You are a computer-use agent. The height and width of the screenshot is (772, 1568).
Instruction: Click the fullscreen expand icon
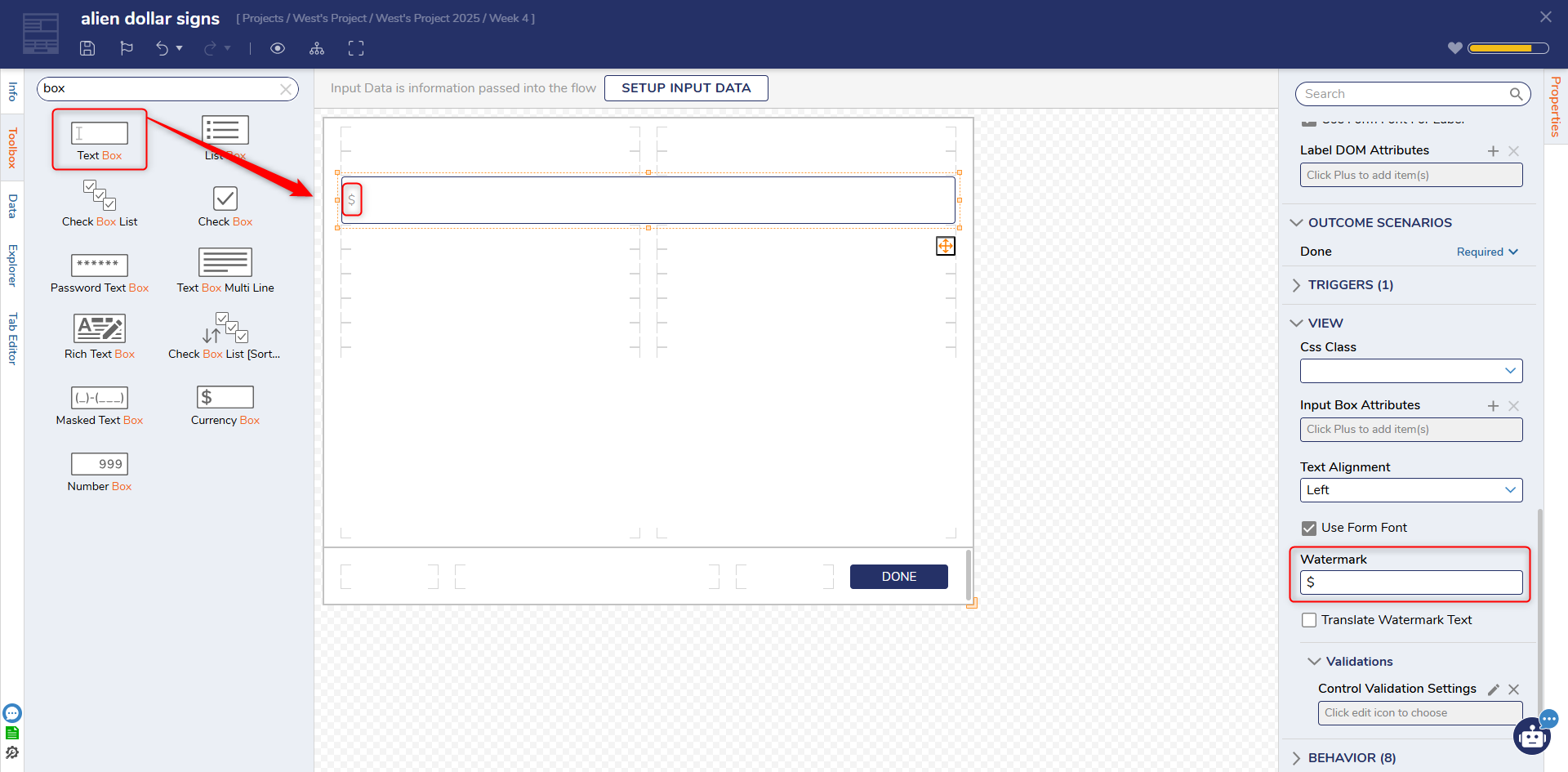[x=356, y=48]
